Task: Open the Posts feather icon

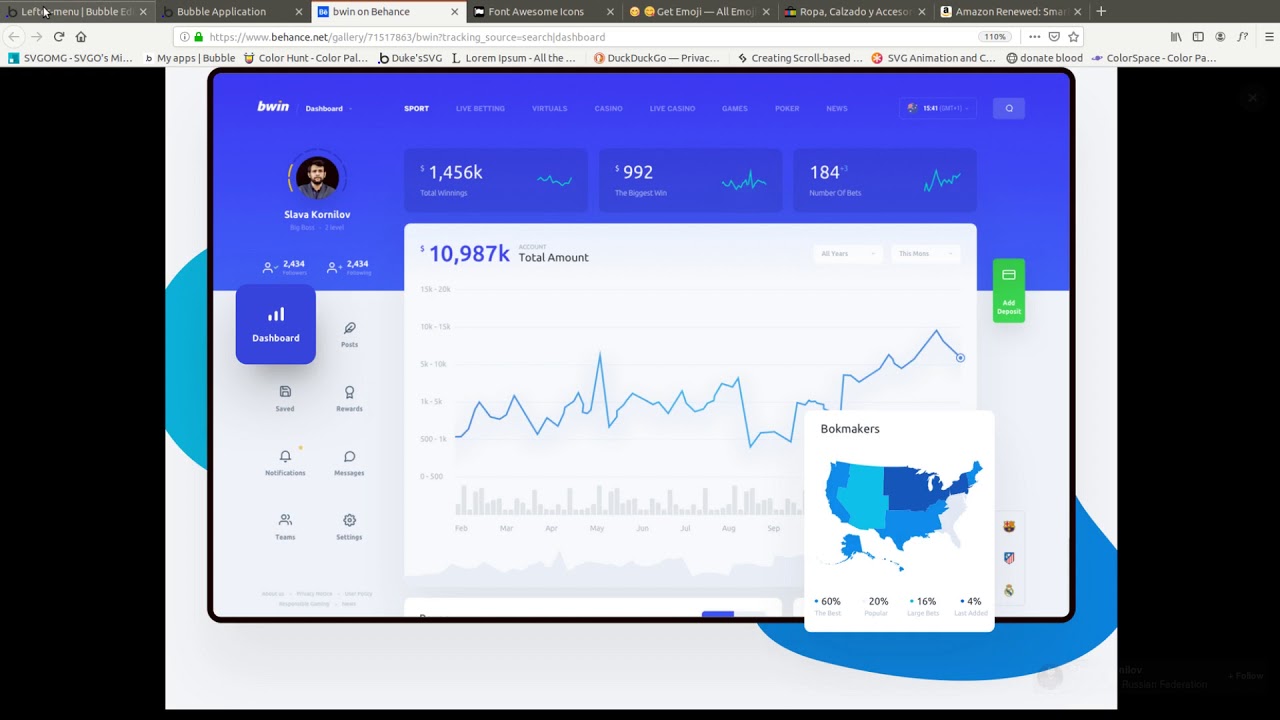Action: pyautogui.click(x=349, y=328)
